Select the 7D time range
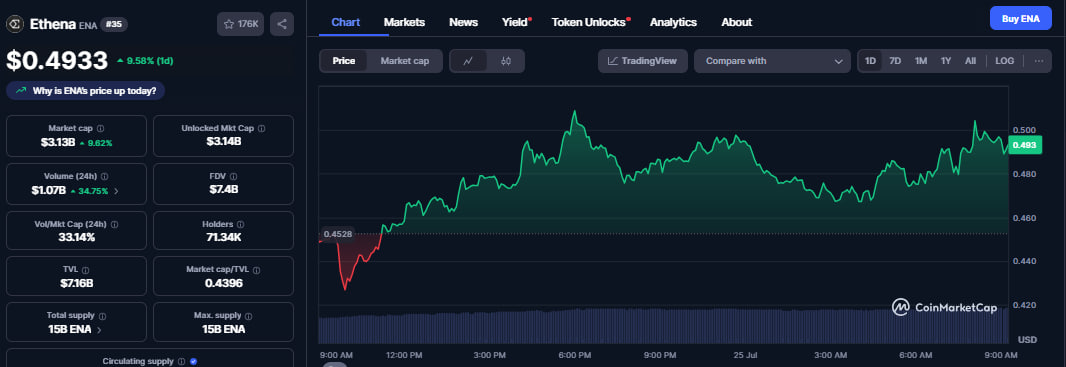 pyautogui.click(x=895, y=60)
